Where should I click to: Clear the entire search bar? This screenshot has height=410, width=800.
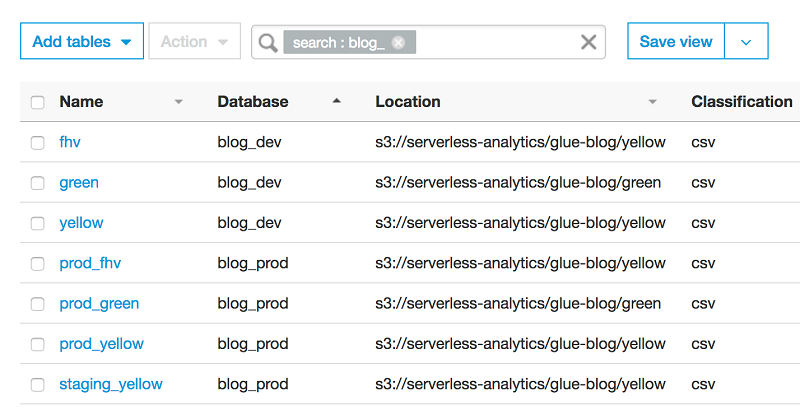click(x=589, y=42)
